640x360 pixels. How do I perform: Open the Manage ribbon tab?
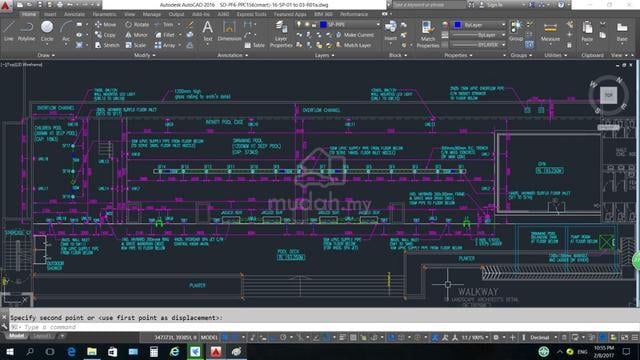tap(151, 14)
